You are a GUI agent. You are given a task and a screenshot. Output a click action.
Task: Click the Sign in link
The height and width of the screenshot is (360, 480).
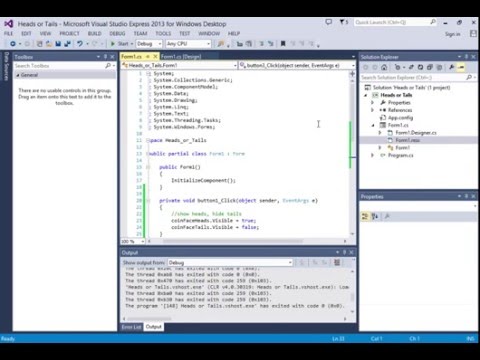[452, 34]
